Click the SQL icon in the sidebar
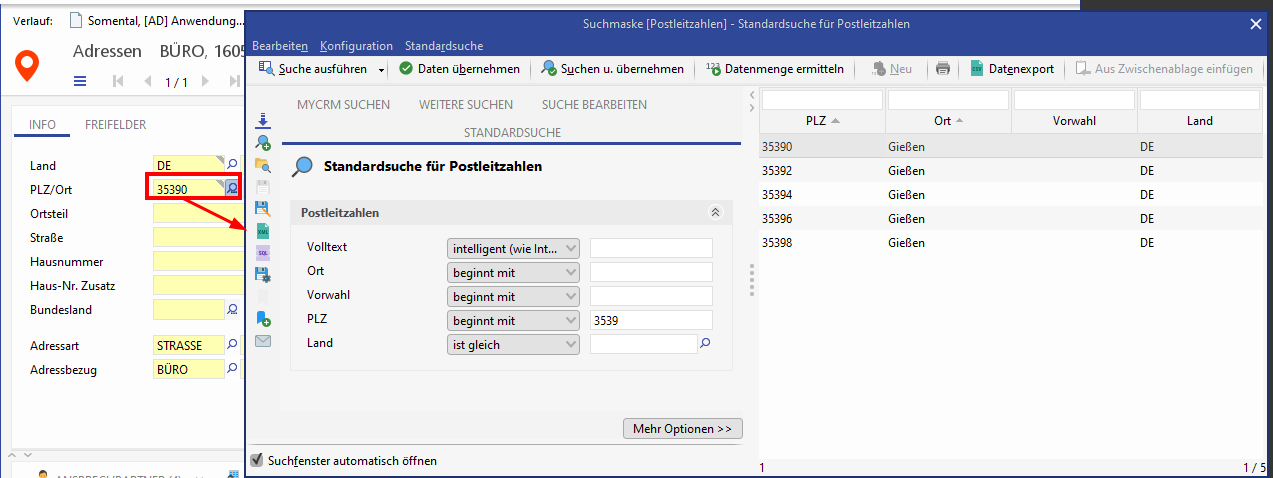Screen dimensions: 1273x478 coord(263,253)
